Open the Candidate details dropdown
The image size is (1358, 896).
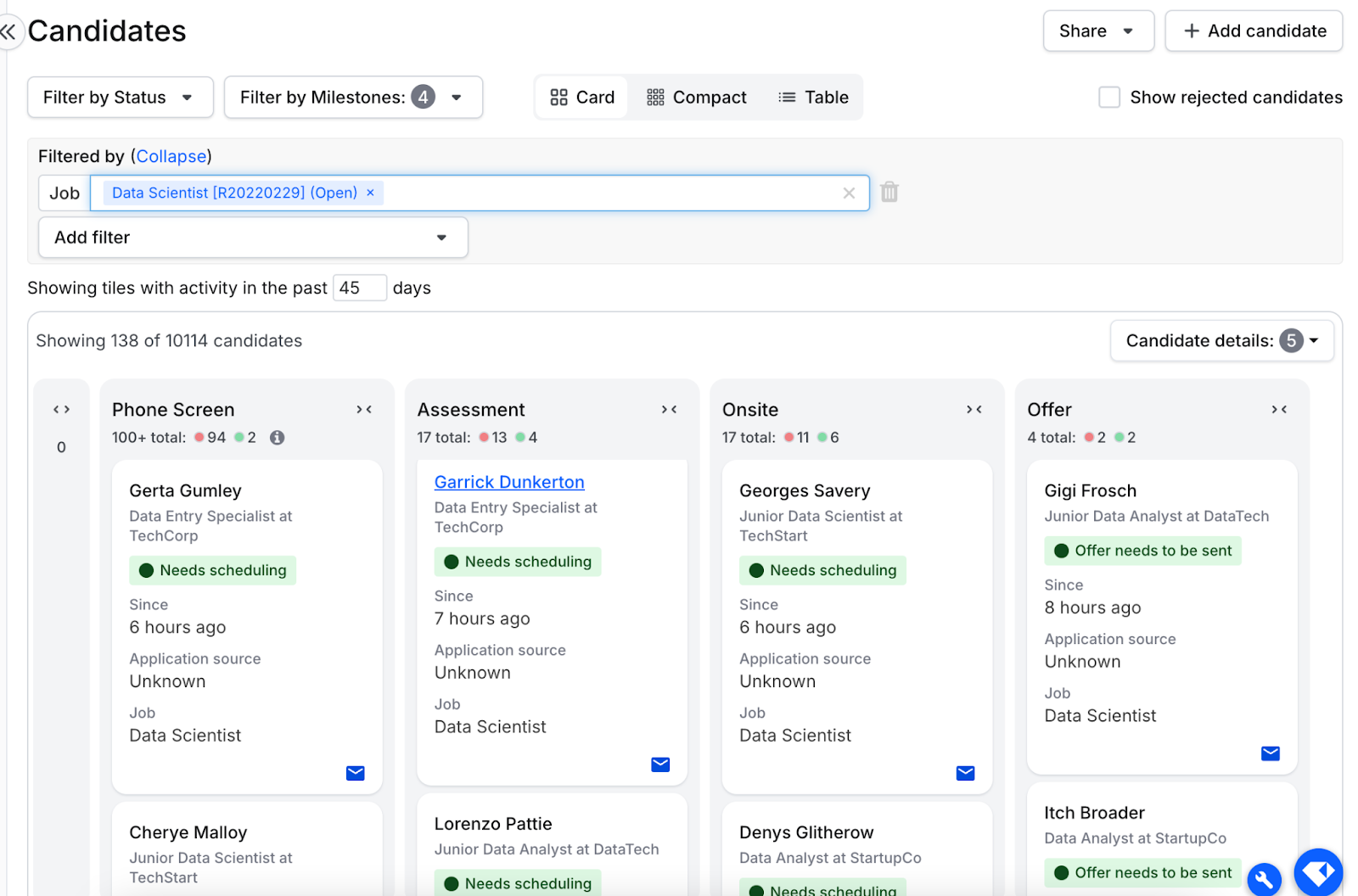(1221, 341)
